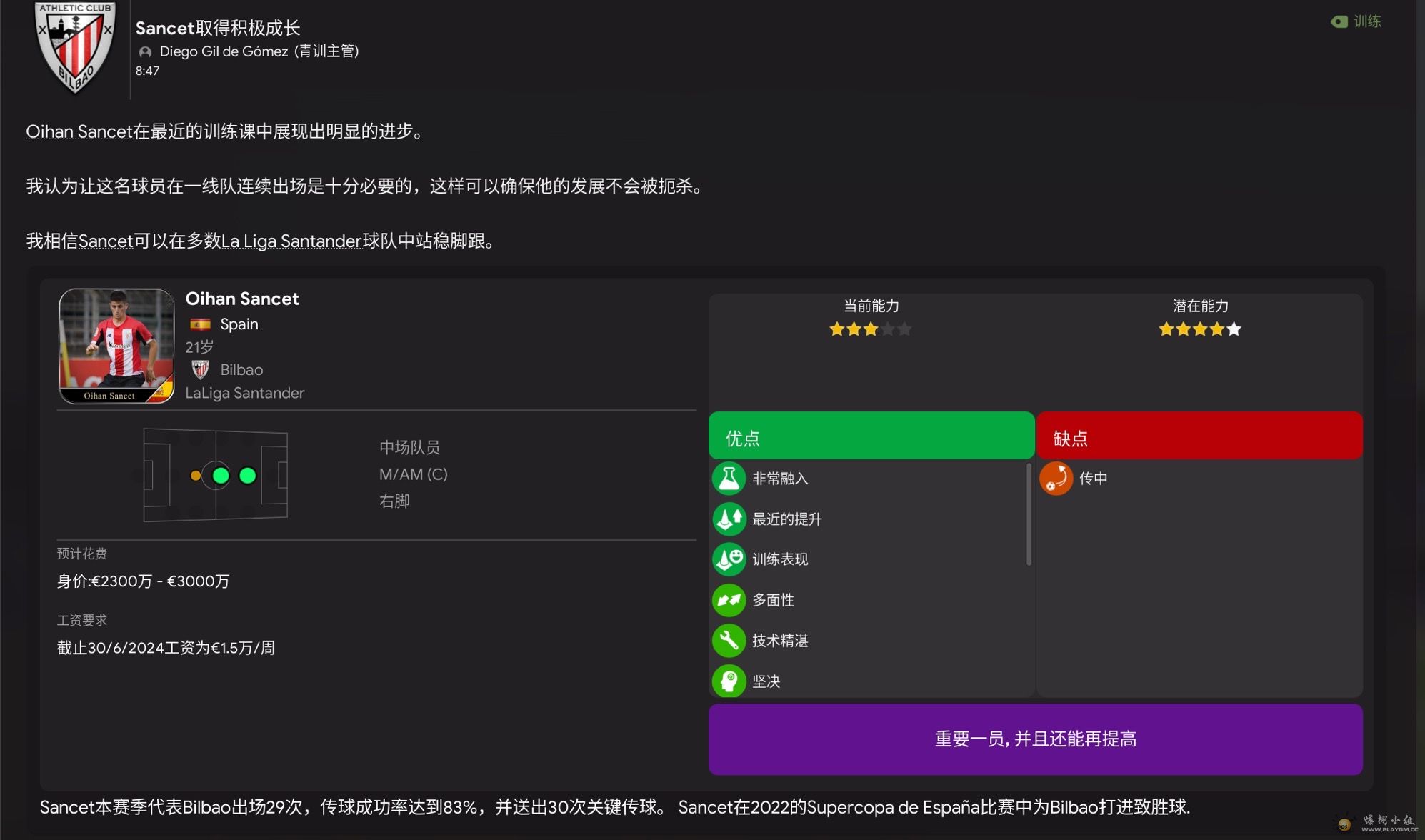
Task: Click the cones icon for 最近的提升
Action: tap(729, 519)
